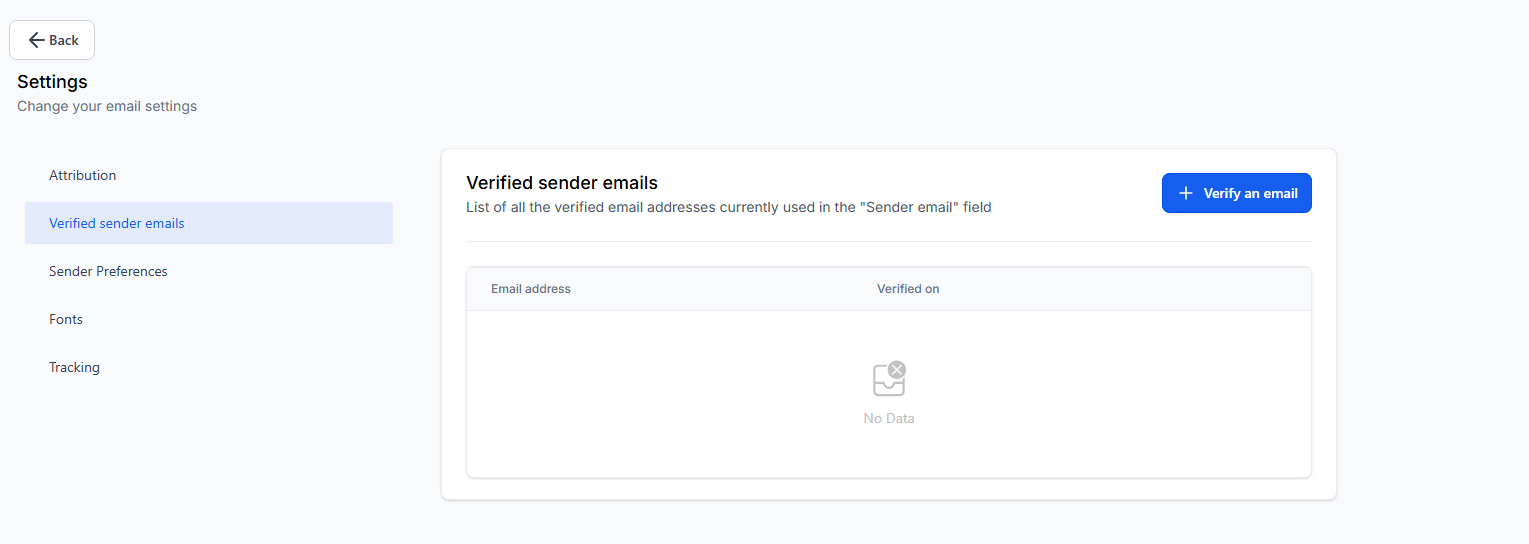1529x544 pixels.
Task: Open the Attribution settings section
Action: [x=83, y=175]
